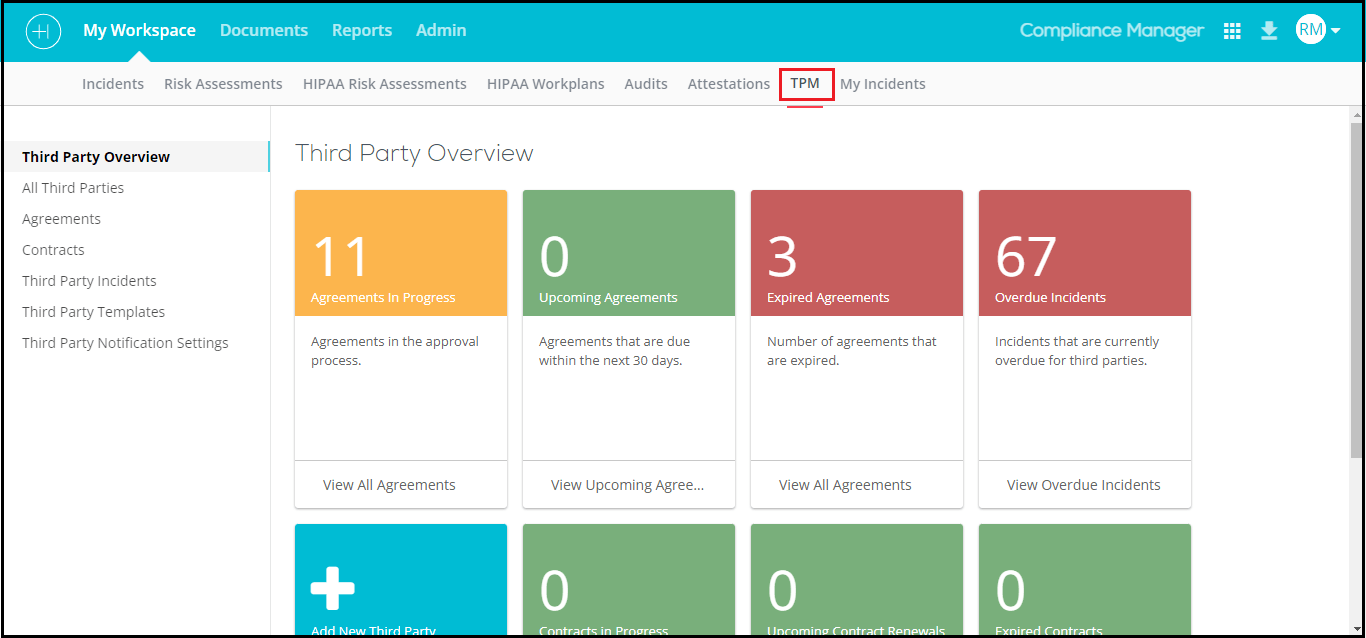Screen dimensions: 1366x638
Task: Click the Agreements In Progress tile
Action: tap(400, 252)
